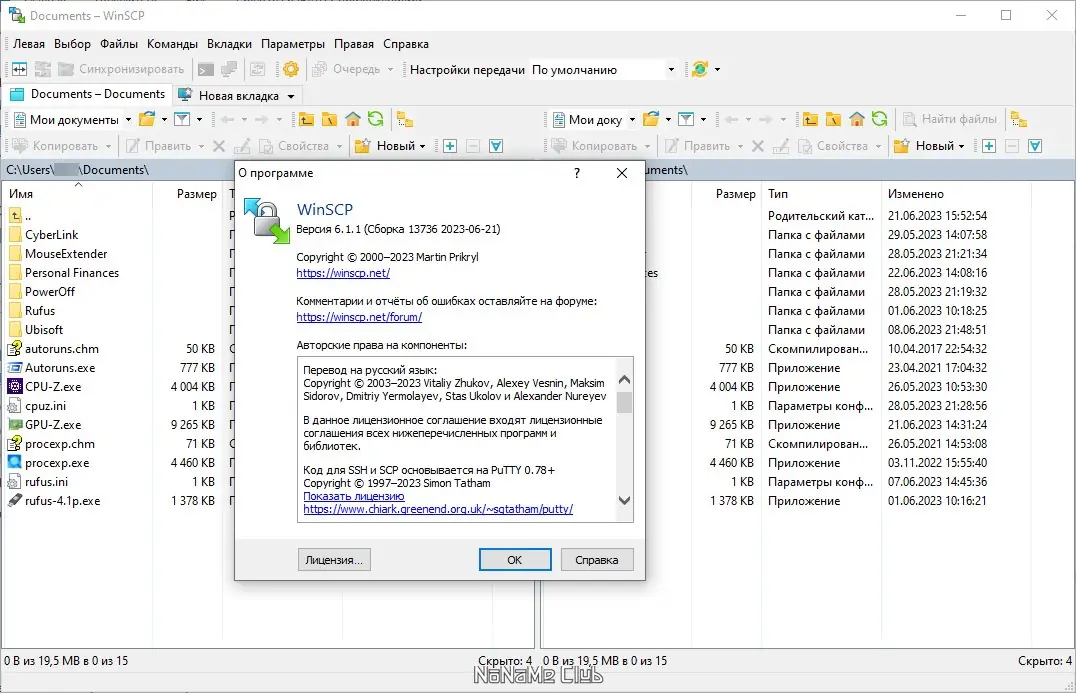This screenshot has height=693, width=1076.
Task: Expand transfer settings 'По умолчанию' dropdown
Action: point(671,69)
